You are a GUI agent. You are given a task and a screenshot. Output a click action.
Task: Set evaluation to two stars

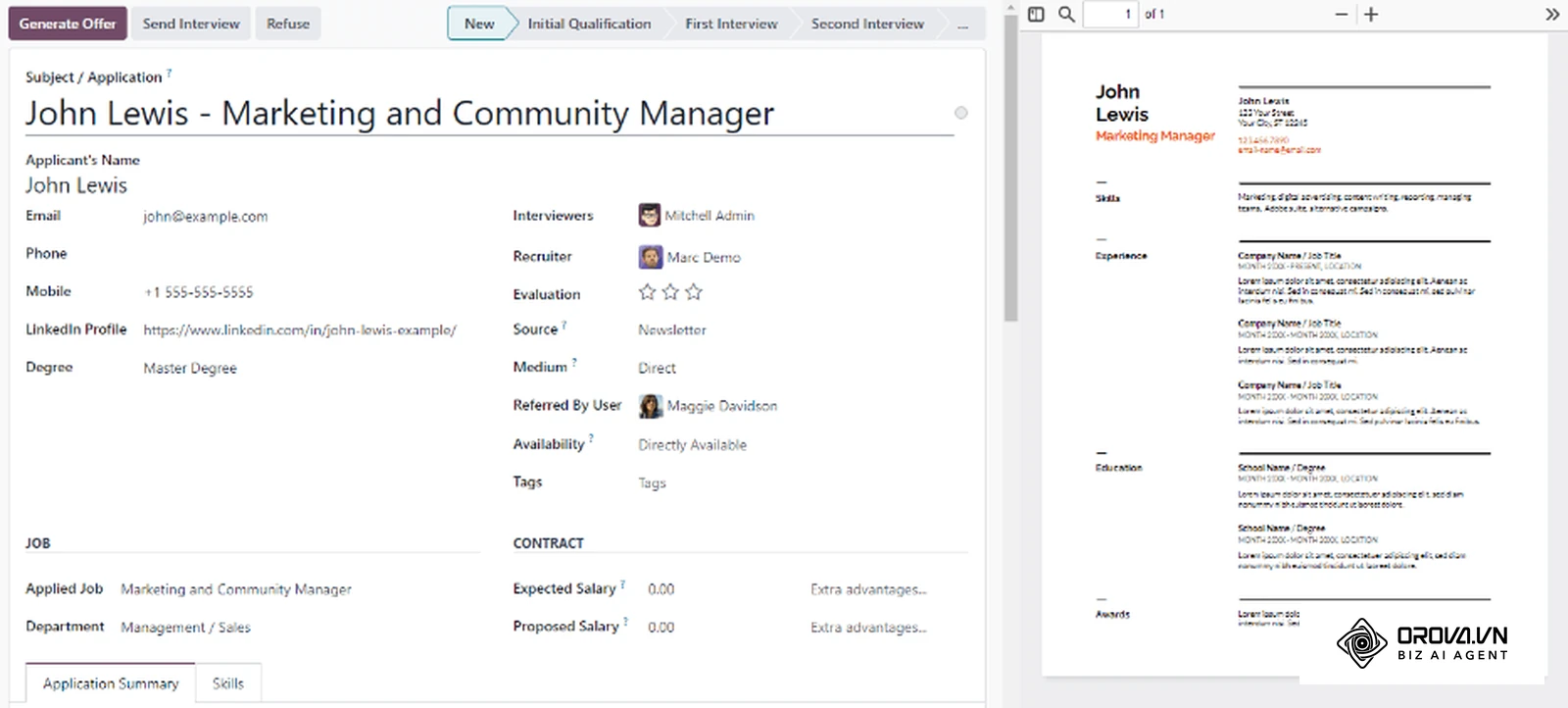coord(670,292)
